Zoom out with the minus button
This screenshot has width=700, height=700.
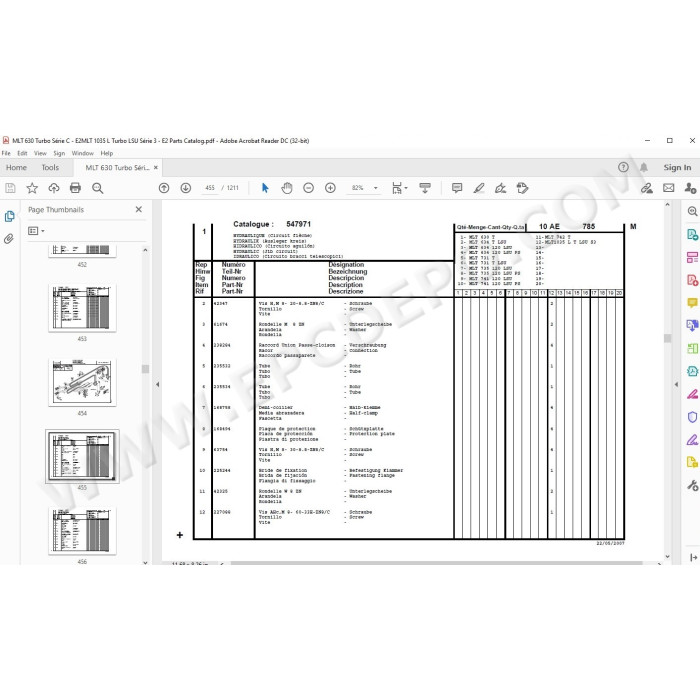point(308,188)
